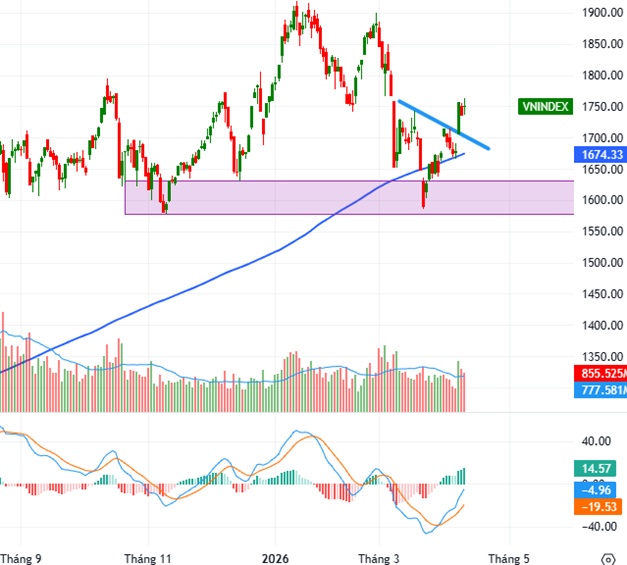Select the blue 1674.33 price label
The height and width of the screenshot is (565, 627).
601,154
